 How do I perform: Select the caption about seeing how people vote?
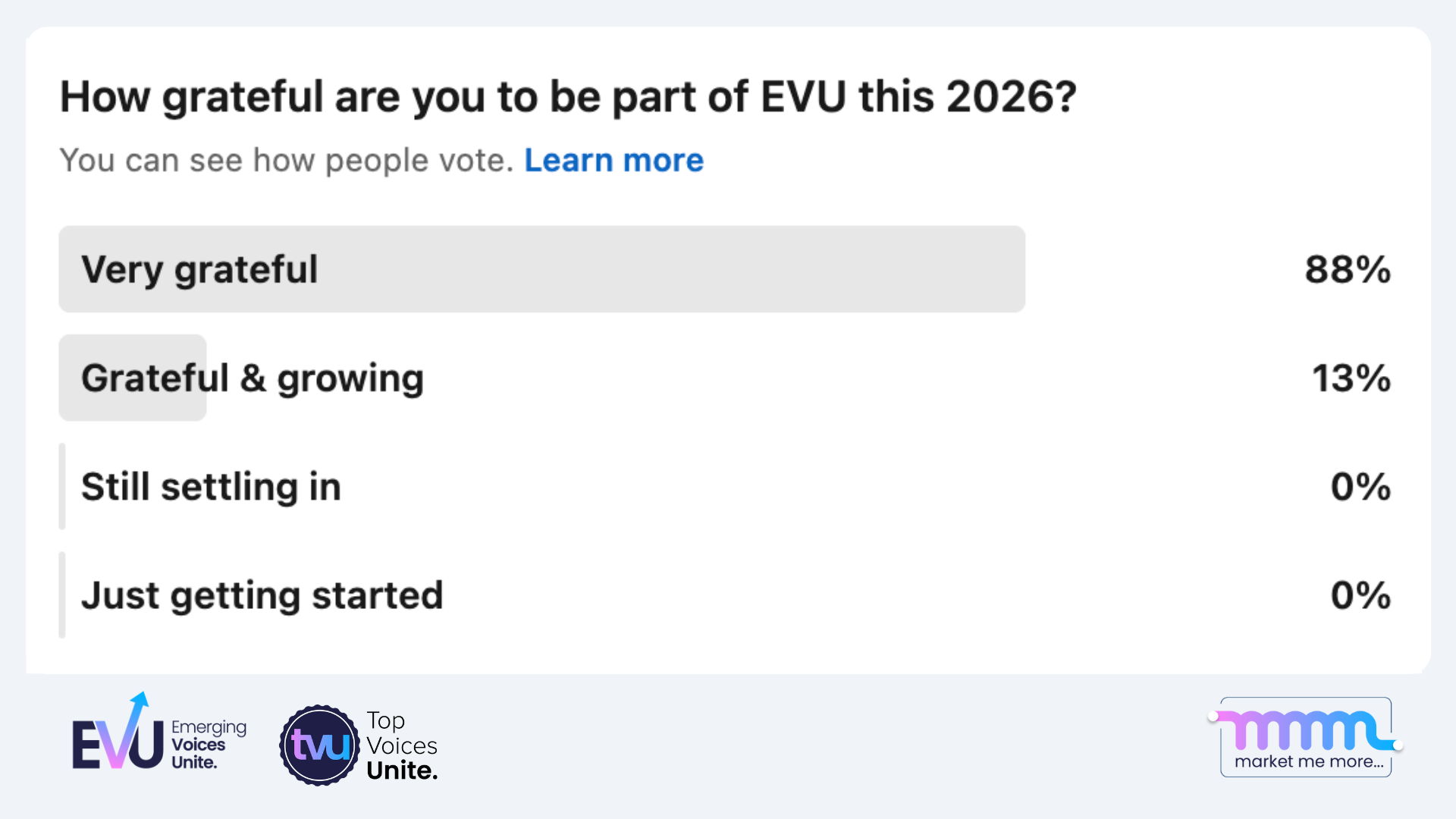pyautogui.click(x=288, y=160)
